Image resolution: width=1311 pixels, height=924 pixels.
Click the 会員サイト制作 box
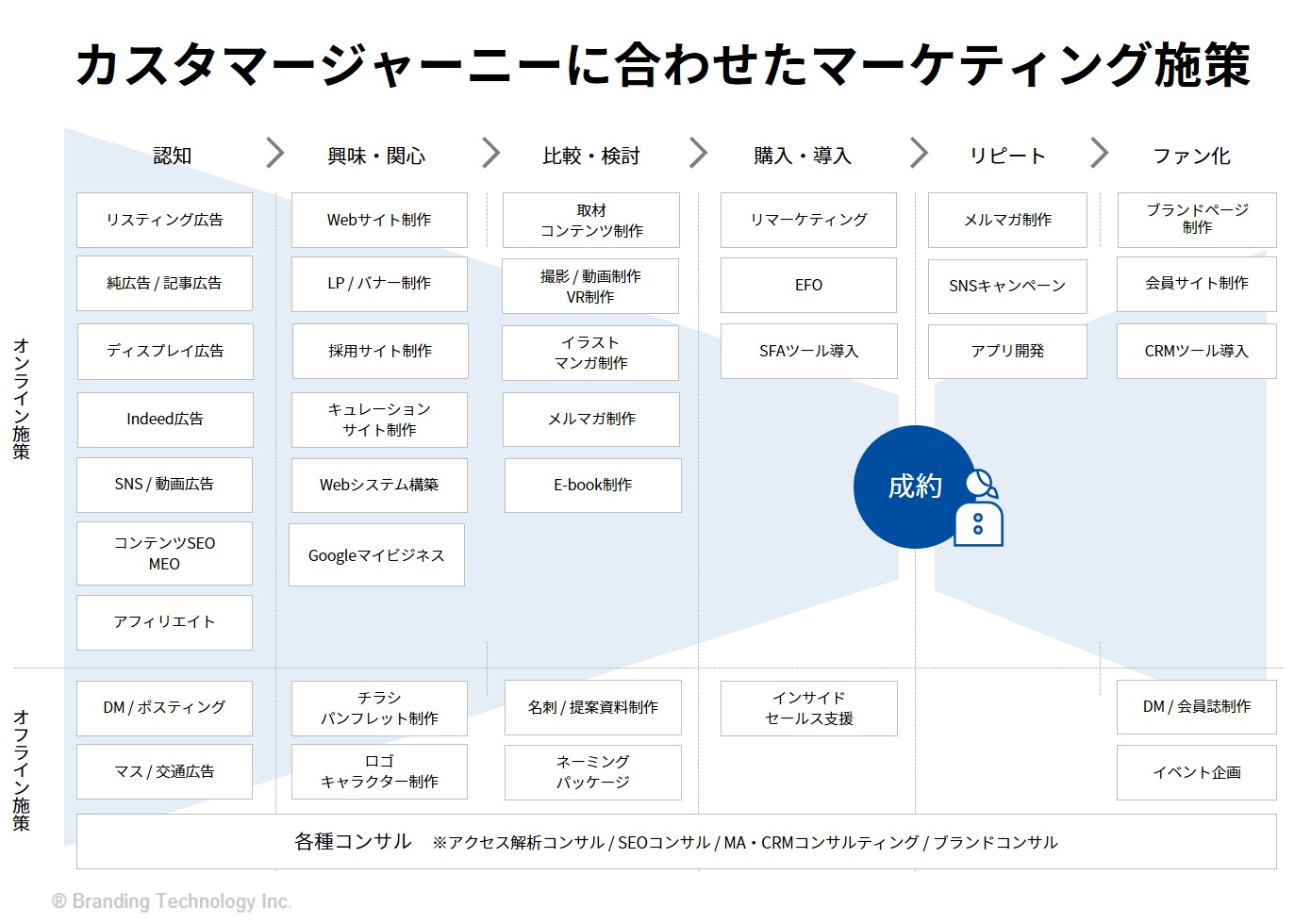1197,284
